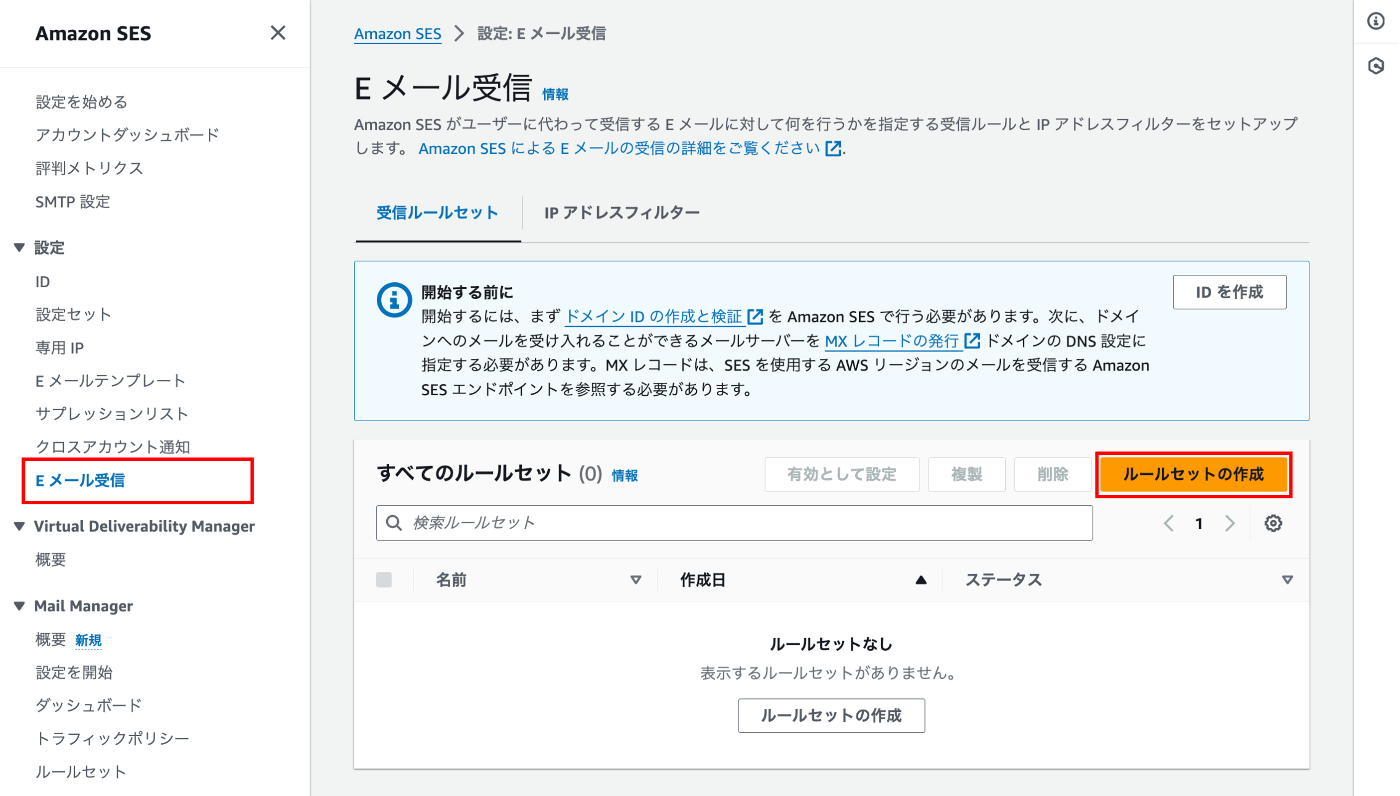This screenshot has width=1400, height=796.
Task: Go to the previous page of rule sets
Action: (x=1168, y=523)
